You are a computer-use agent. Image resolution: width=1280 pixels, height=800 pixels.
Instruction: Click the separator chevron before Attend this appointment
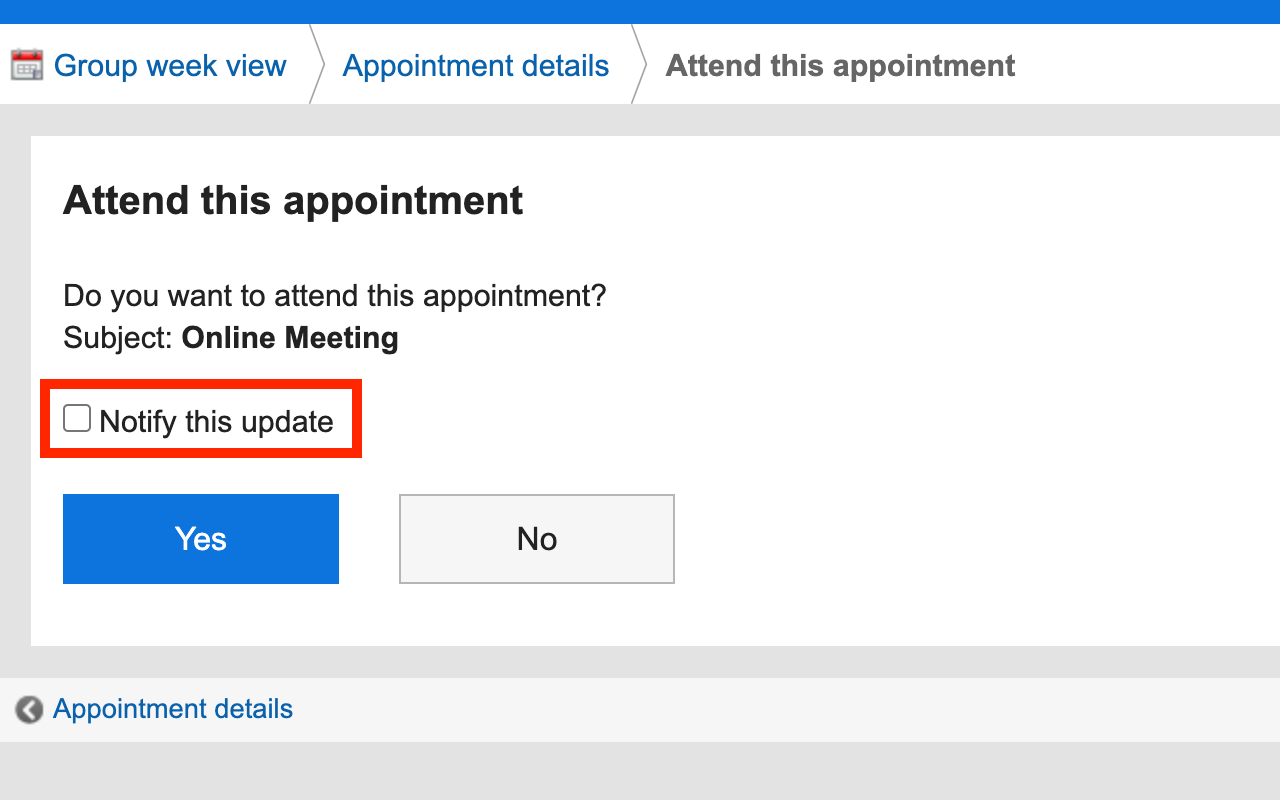tap(639, 66)
